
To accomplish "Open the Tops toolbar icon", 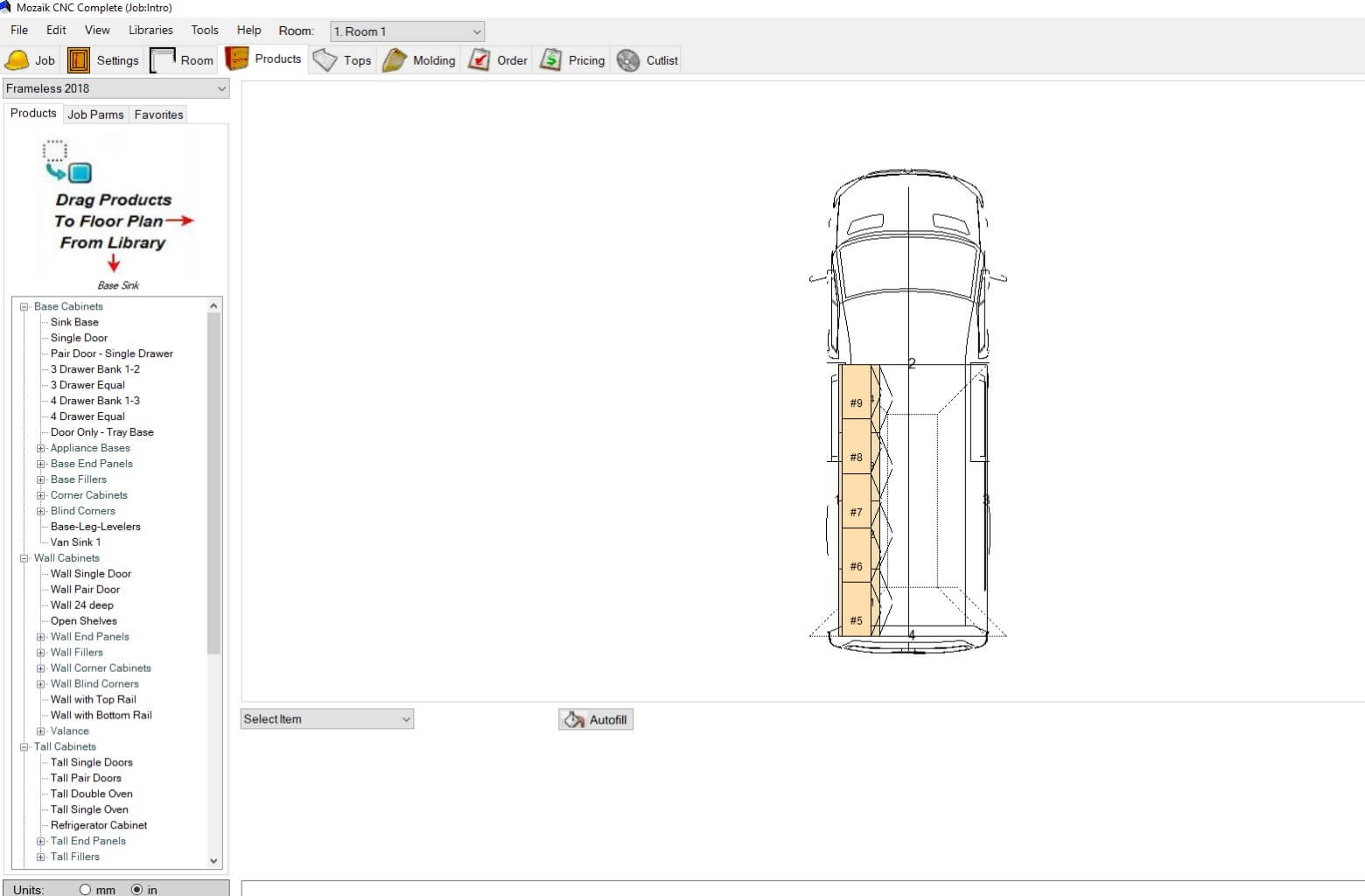I will coord(325,60).
